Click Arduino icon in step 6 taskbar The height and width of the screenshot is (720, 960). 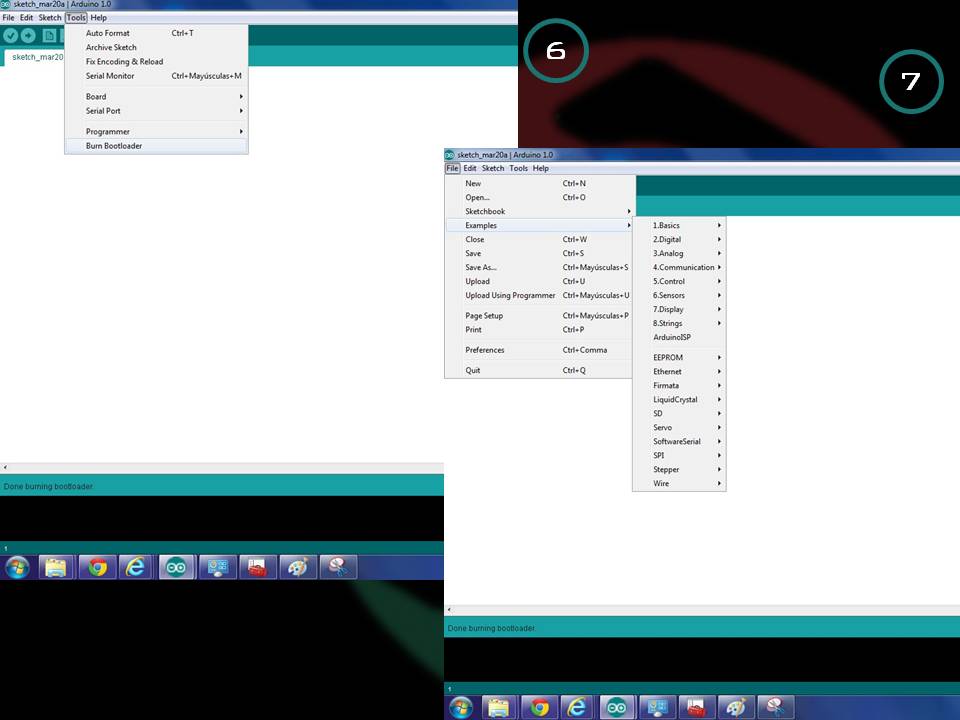pos(176,568)
